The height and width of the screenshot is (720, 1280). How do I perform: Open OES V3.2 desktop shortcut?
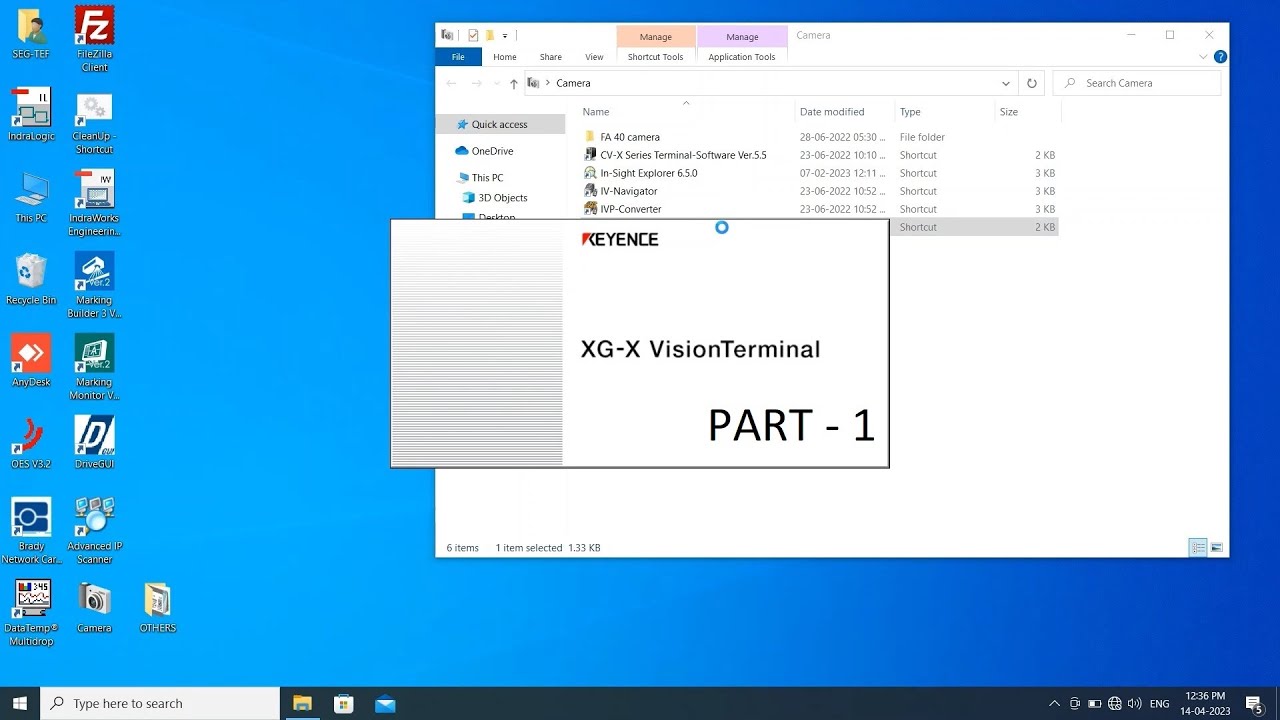click(31, 443)
